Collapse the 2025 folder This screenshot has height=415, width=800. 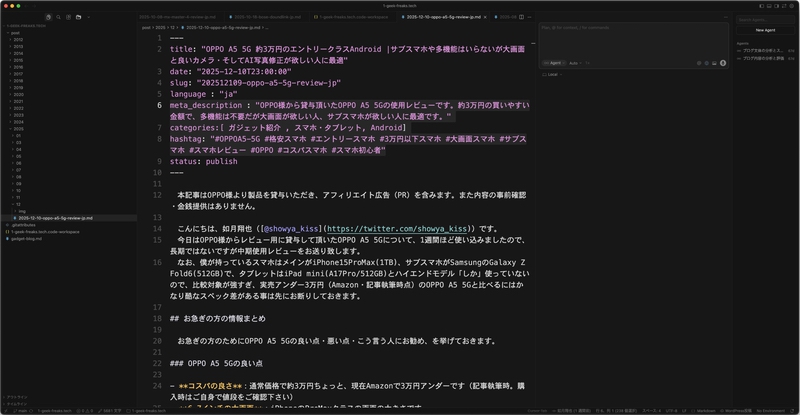[x=18, y=129]
